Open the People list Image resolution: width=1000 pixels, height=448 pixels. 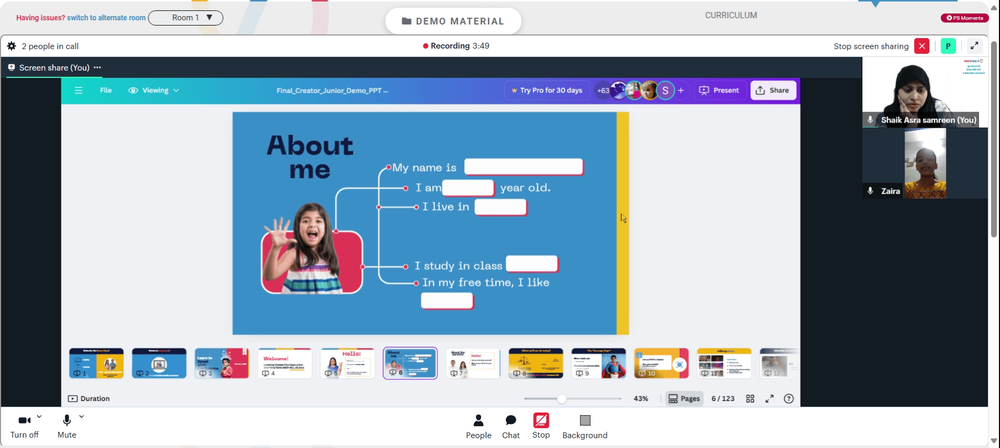[478, 427]
